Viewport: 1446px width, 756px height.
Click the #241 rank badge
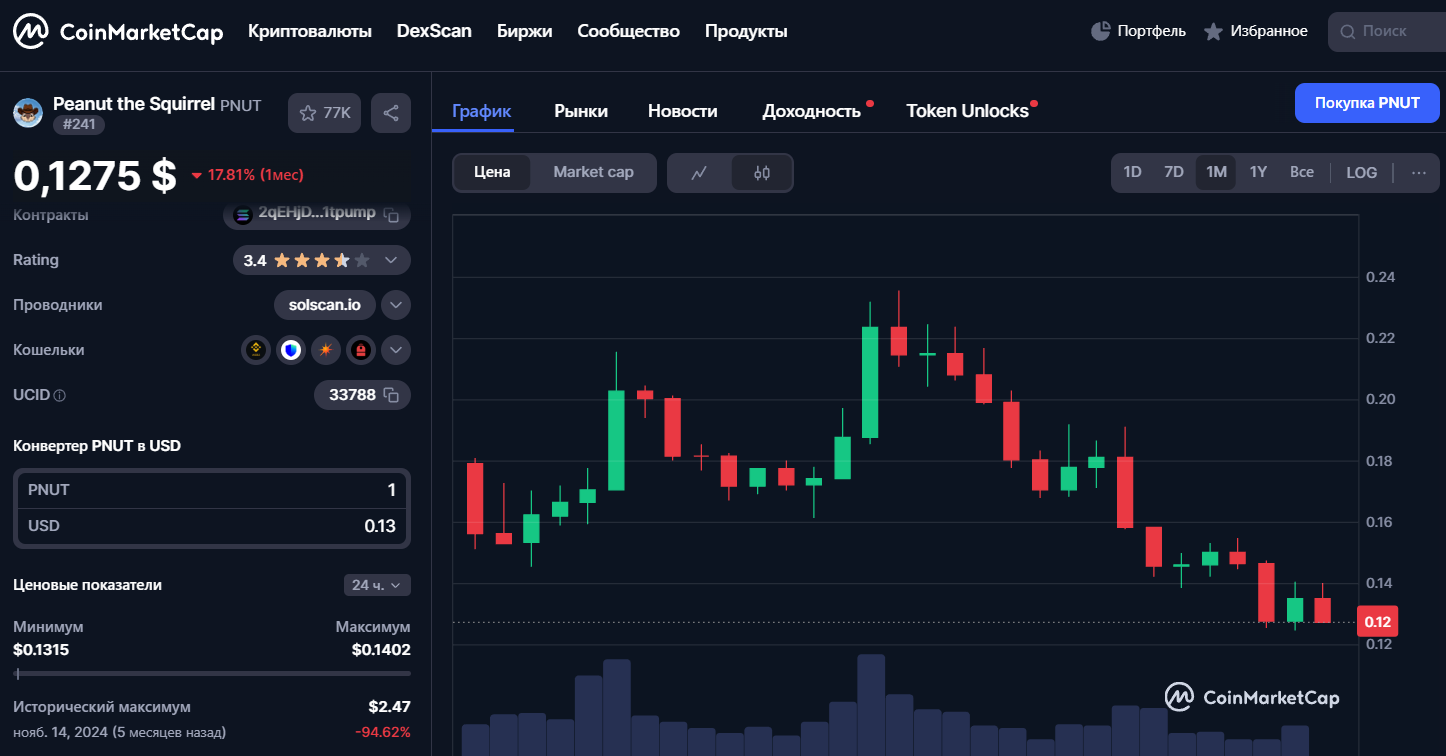coord(79,125)
